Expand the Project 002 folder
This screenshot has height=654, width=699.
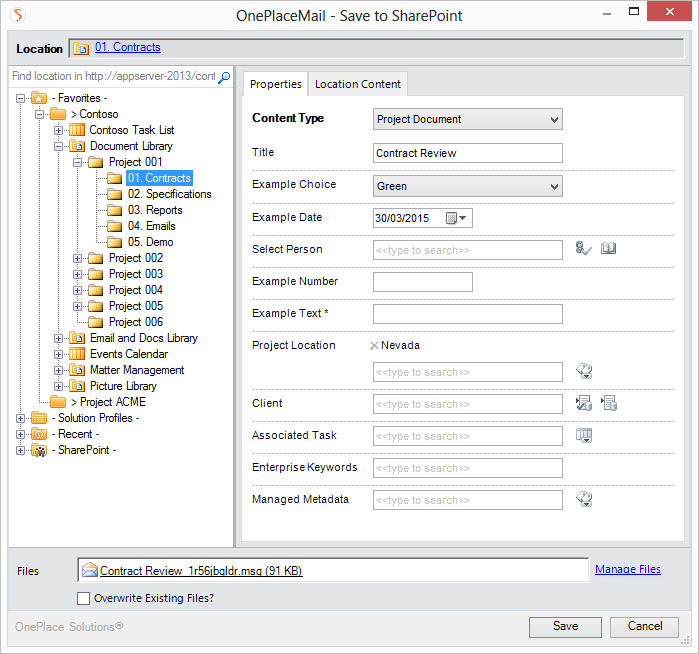tap(77, 258)
